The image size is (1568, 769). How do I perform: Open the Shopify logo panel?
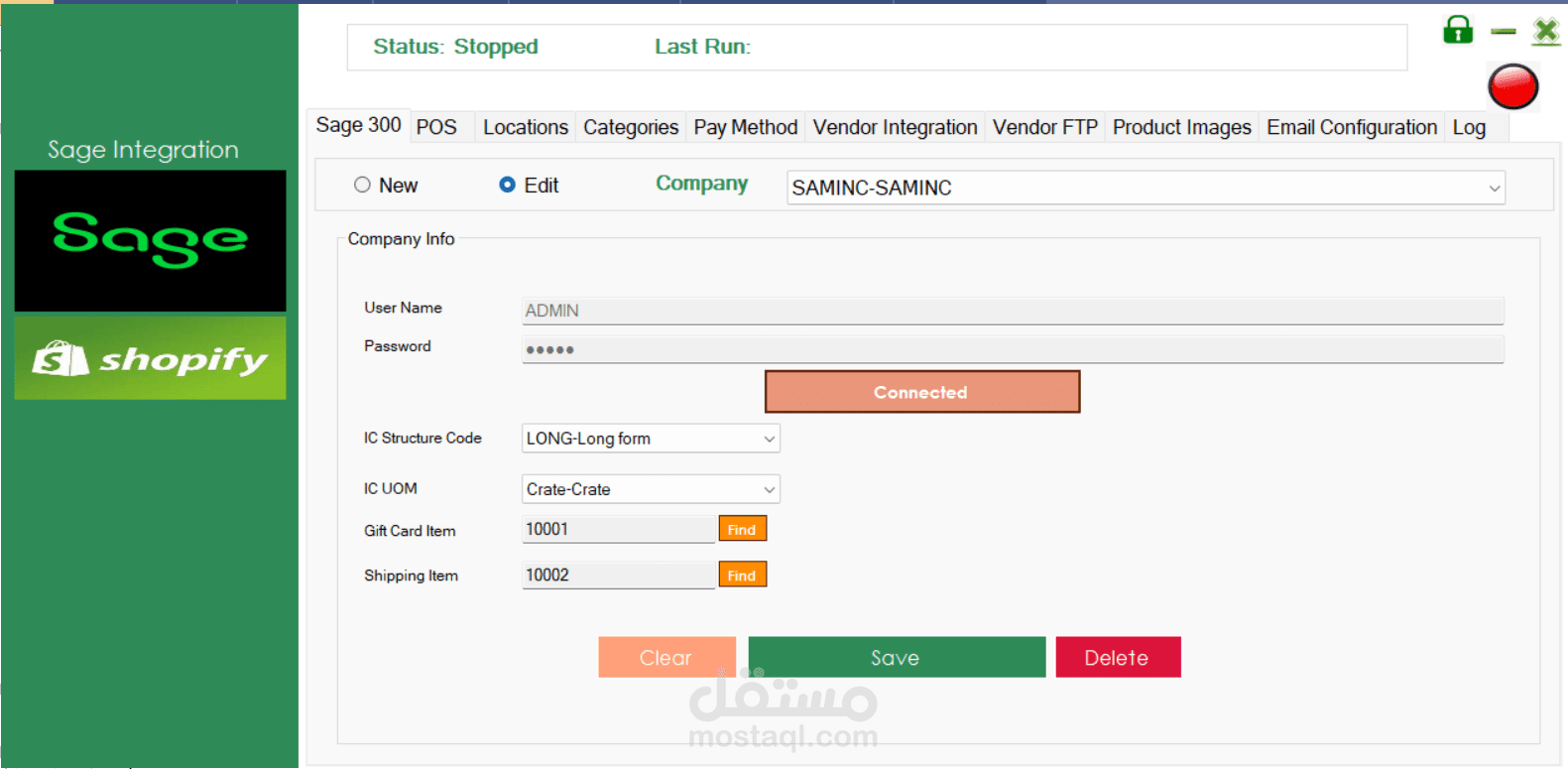pyautogui.click(x=150, y=358)
